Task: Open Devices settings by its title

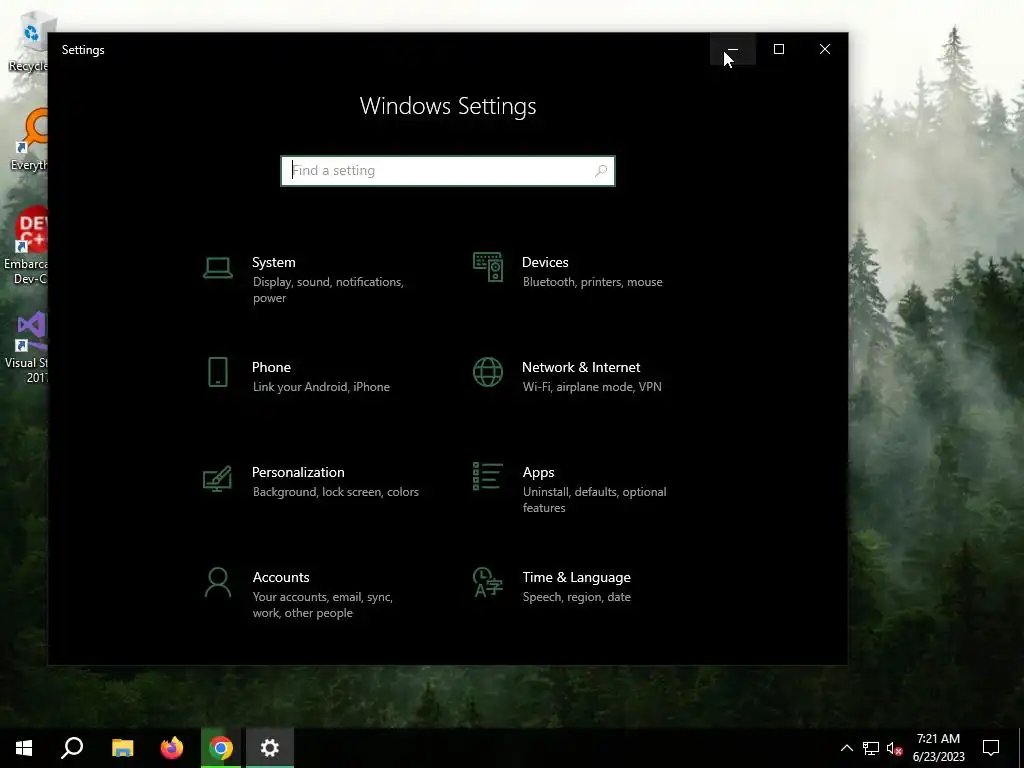Action: [545, 262]
